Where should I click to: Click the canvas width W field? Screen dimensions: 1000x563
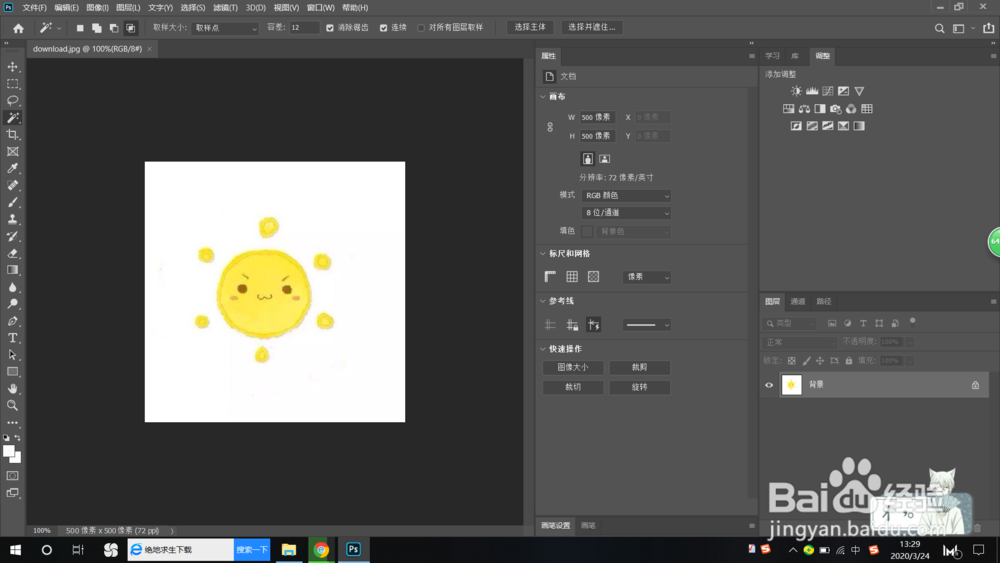click(x=597, y=117)
